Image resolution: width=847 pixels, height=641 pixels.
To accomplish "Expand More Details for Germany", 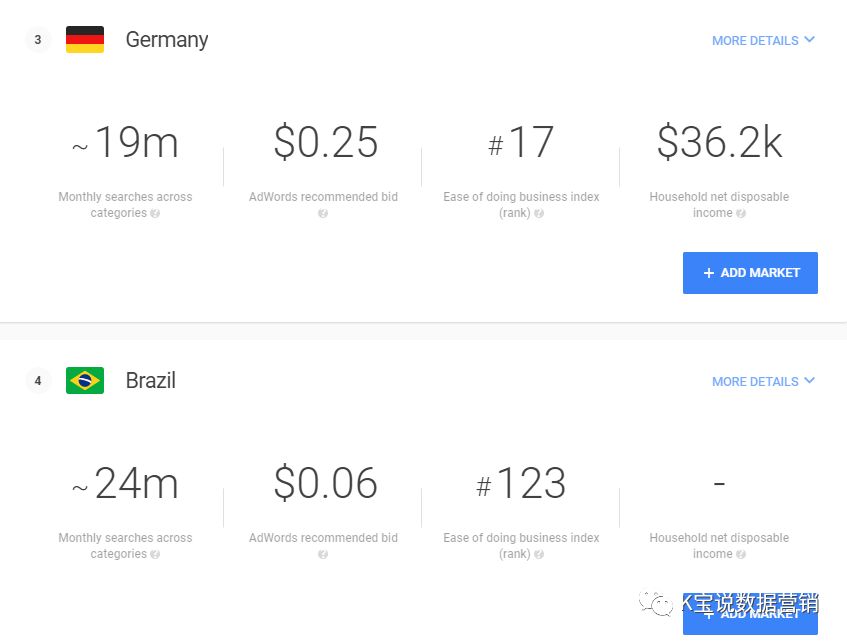I will click(x=763, y=41).
